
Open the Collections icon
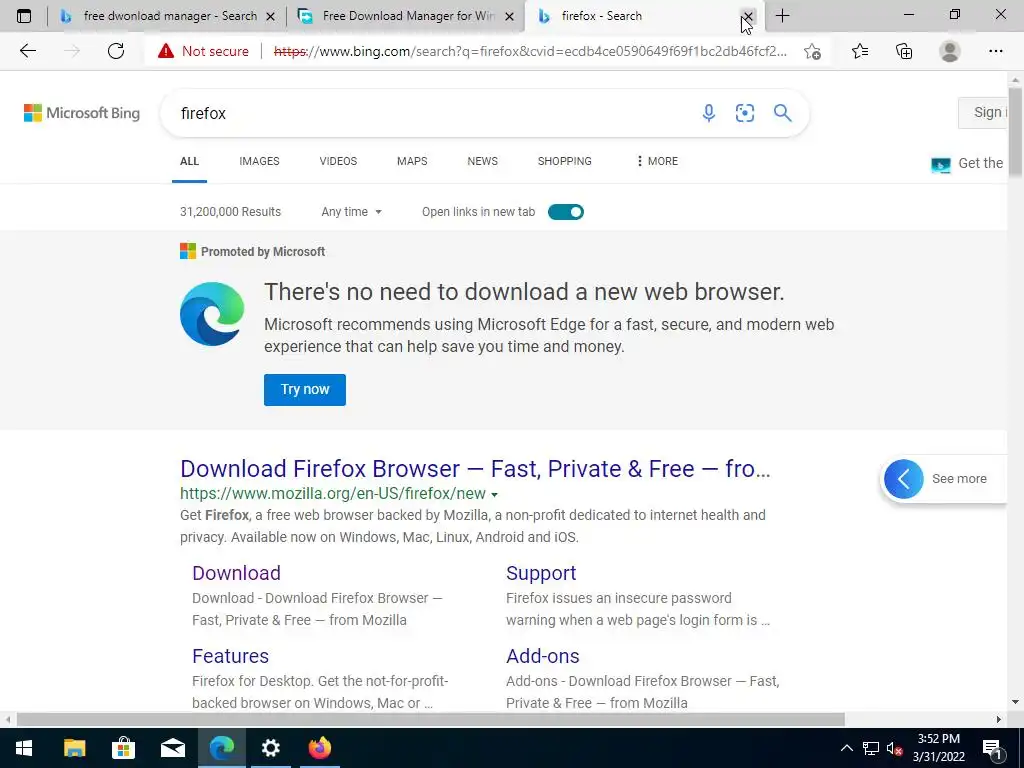pos(904,51)
